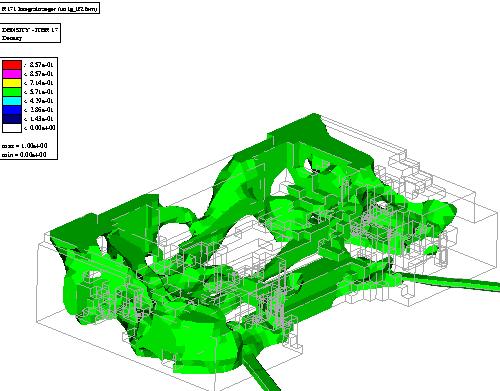The height and width of the screenshot is (391, 500).
Task: Click the Density subtitle line under DENSITY - ITER
Action: 12,38
